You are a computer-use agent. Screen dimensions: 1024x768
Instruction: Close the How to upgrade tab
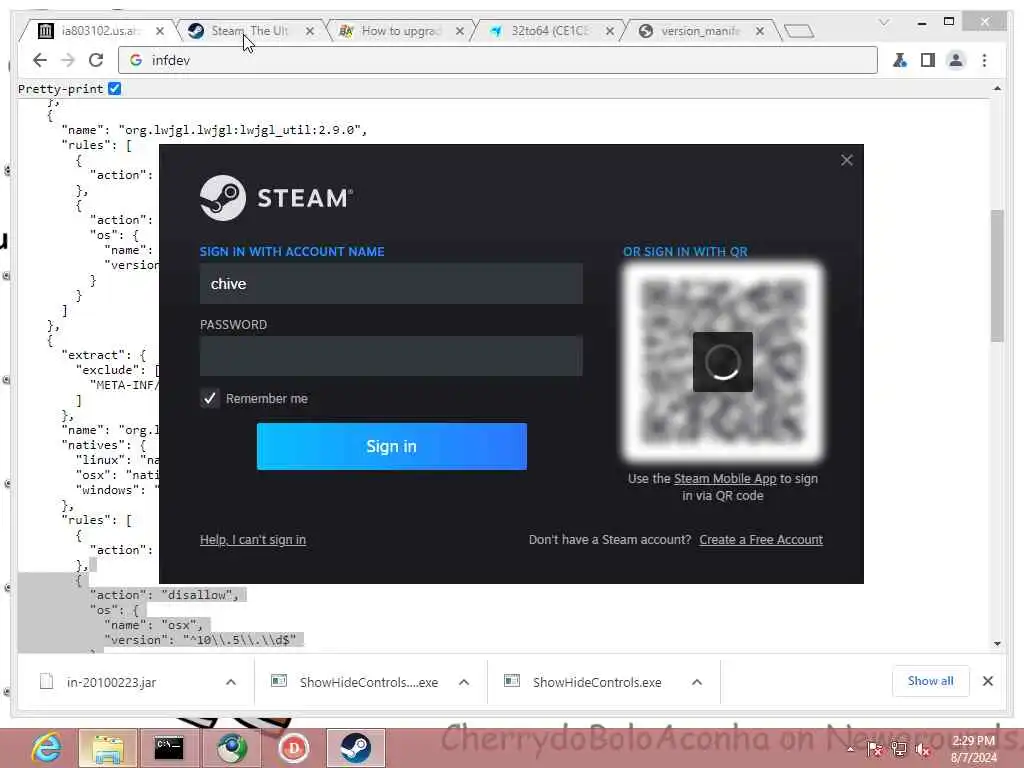tap(460, 31)
